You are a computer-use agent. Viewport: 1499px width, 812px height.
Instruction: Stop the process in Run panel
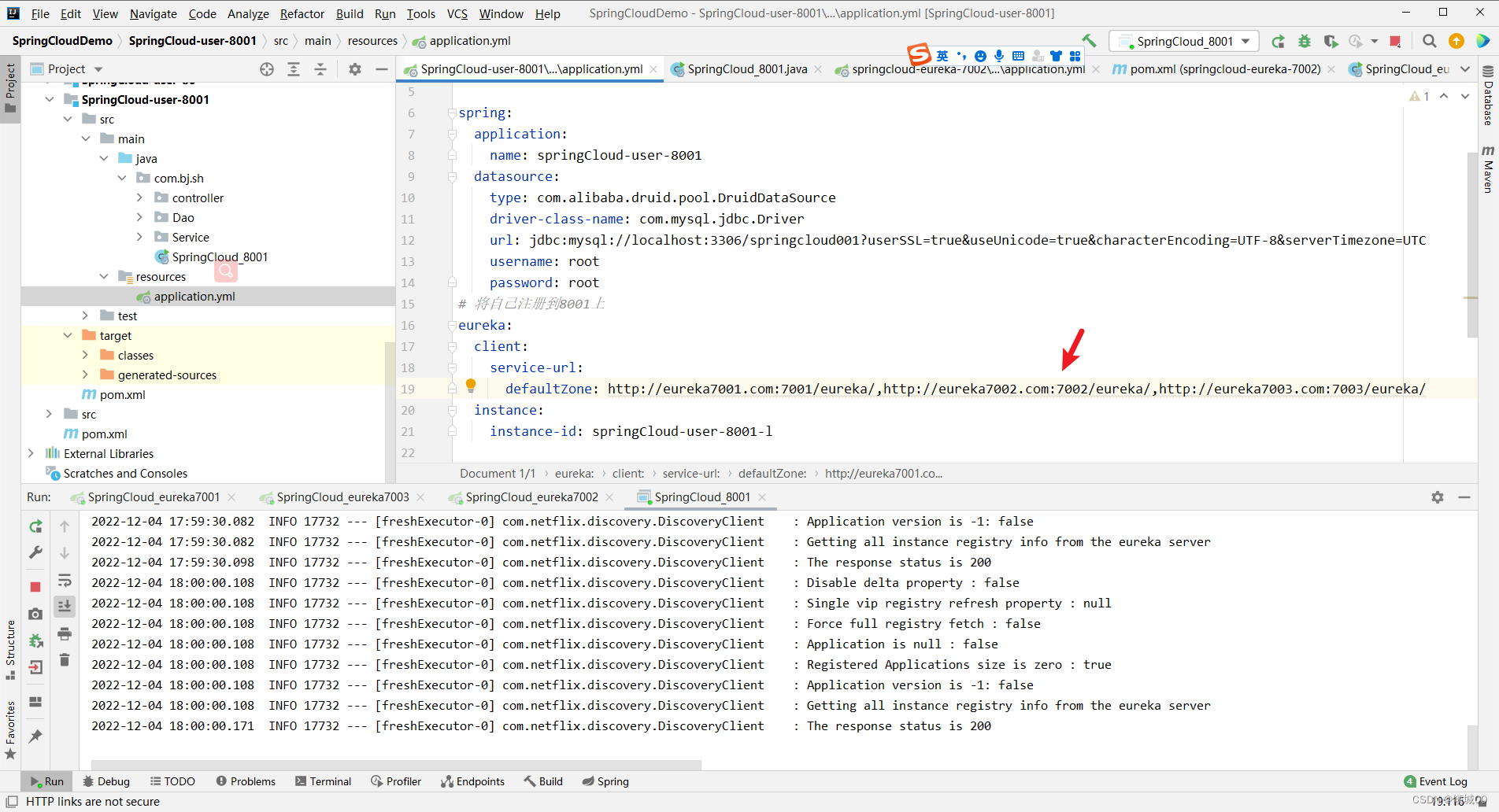[35, 587]
